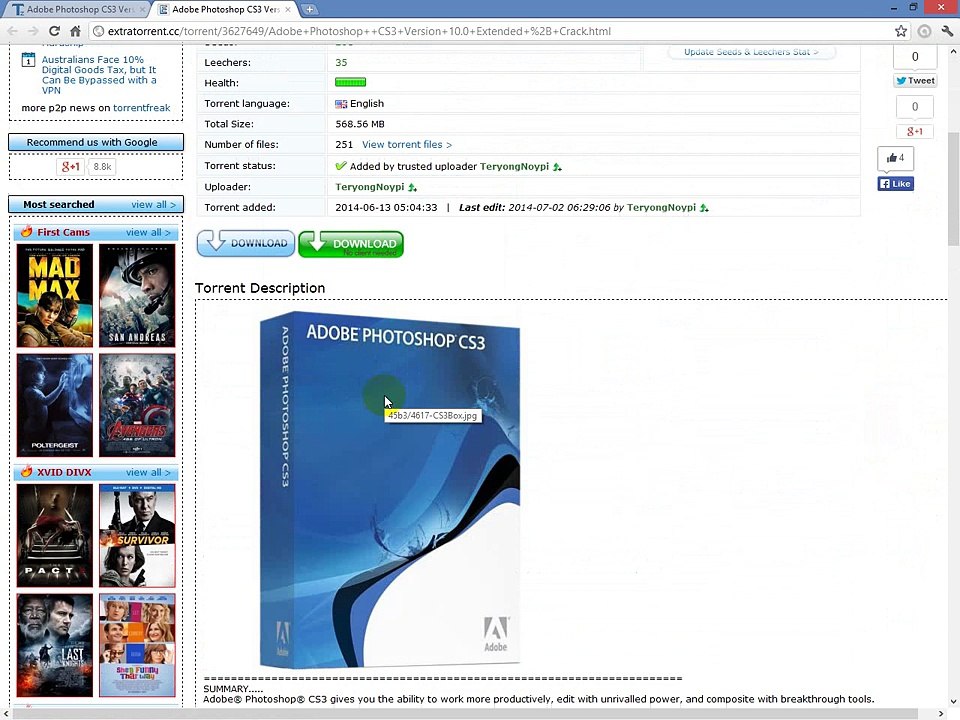The width and height of the screenshot is (960, 720).
Task: Click the tweet count box showing 0
Action: pyautogui.click(x=915, y=57)
